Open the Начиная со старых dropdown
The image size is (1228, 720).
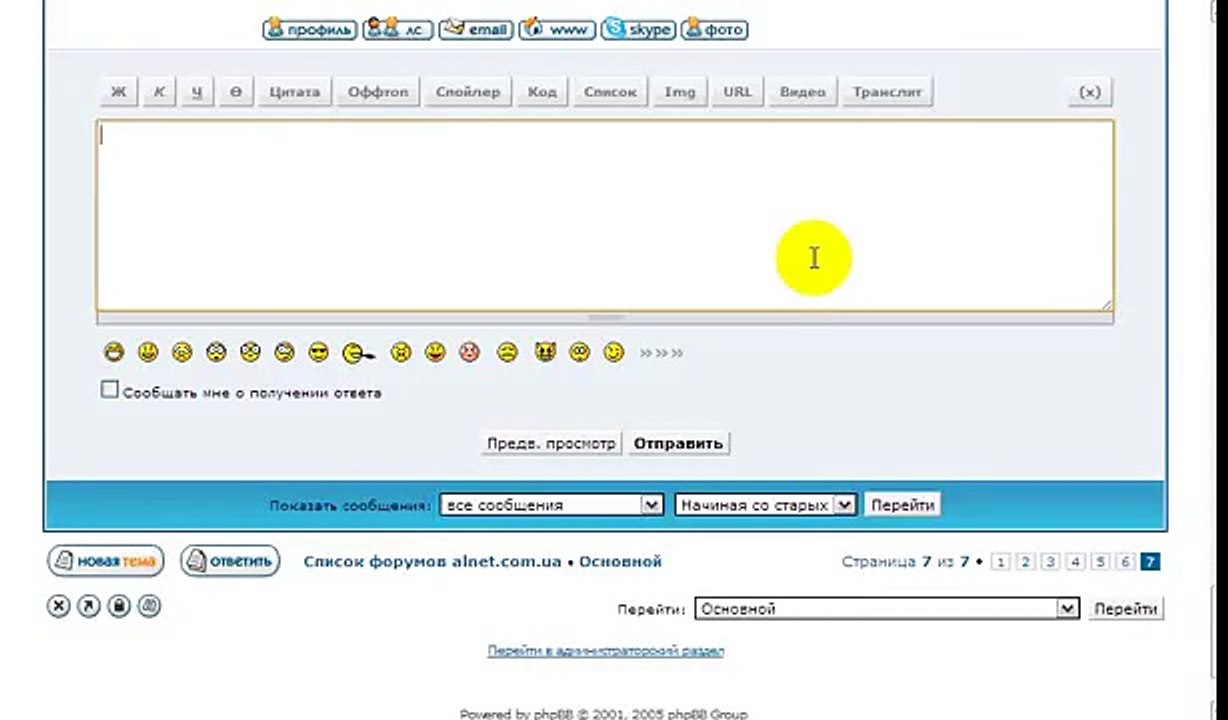[766, 505]
